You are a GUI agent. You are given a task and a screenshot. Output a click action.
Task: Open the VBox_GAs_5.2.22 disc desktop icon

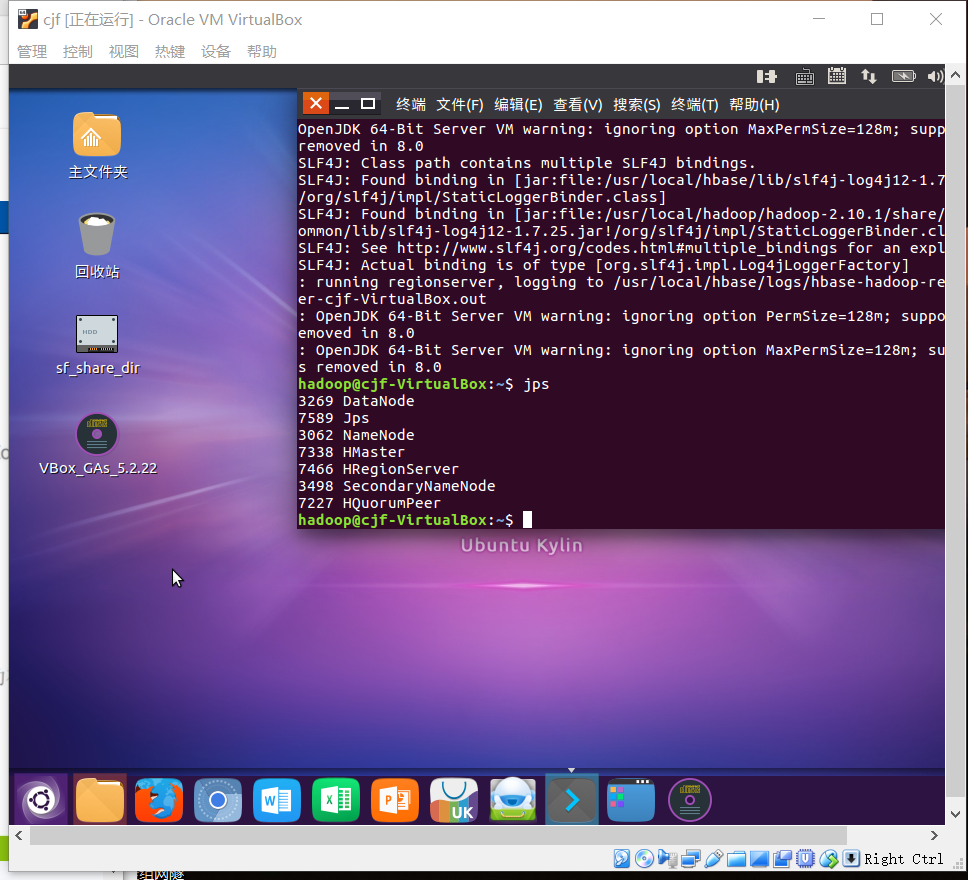97,434
